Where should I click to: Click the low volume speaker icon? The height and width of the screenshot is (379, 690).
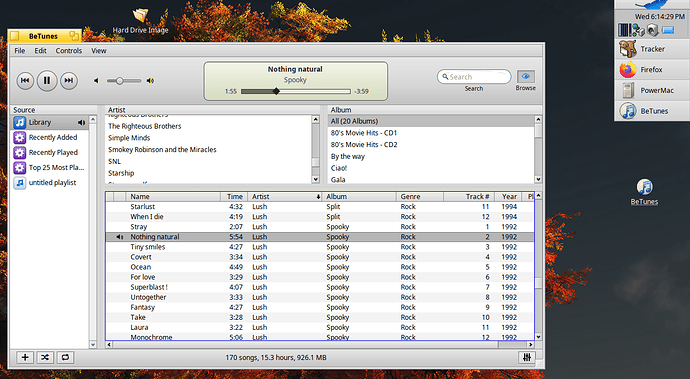point(96,81)
